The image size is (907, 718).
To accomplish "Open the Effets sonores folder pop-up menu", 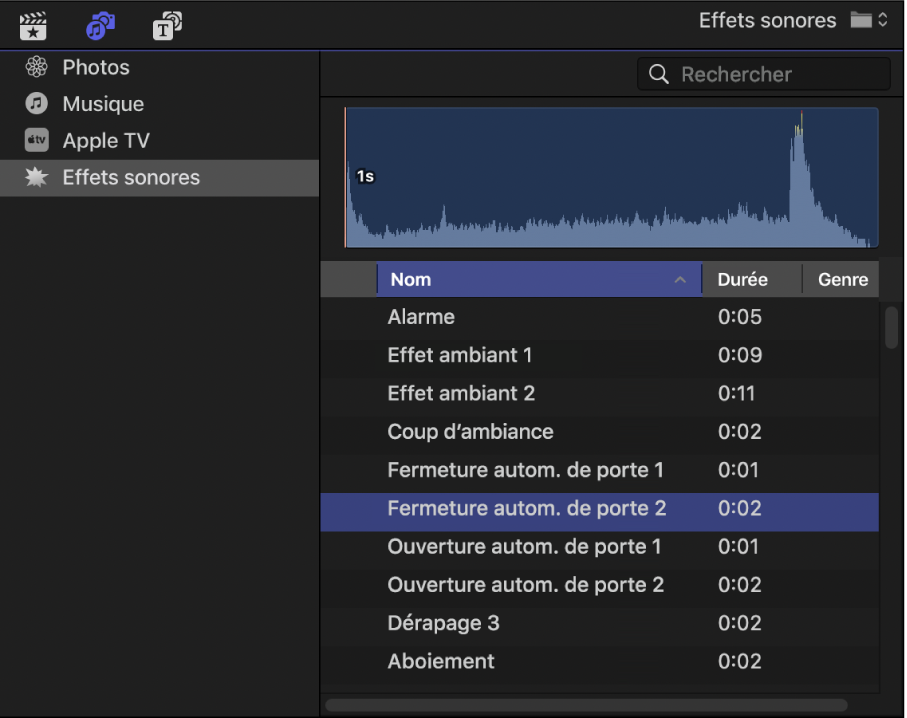I will [868, 21].
